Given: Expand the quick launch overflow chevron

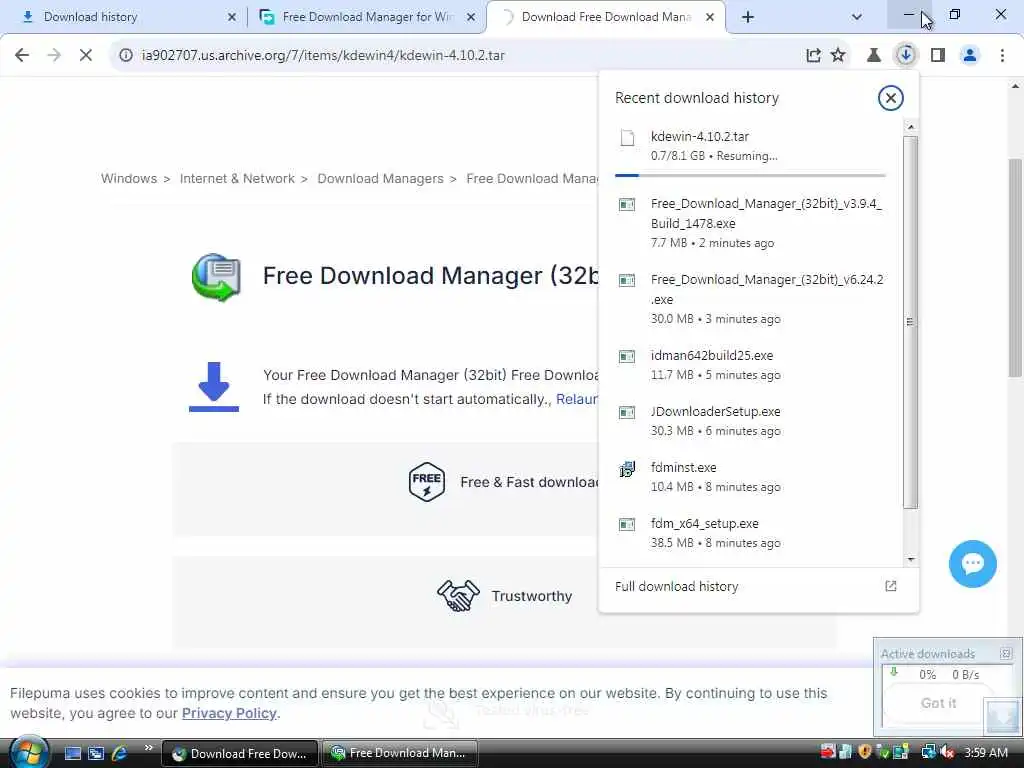Looking at the screenshot, I should [x=148, y=748].
